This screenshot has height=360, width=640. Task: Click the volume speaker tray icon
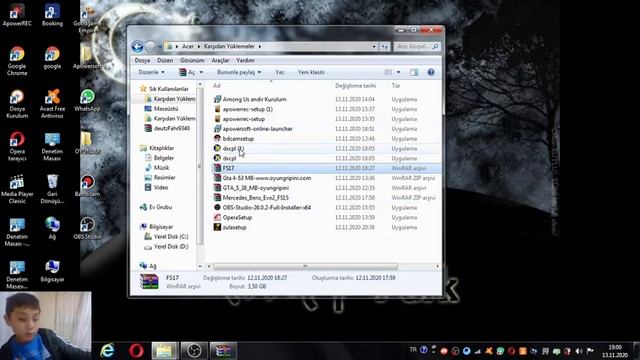point(579,351)
